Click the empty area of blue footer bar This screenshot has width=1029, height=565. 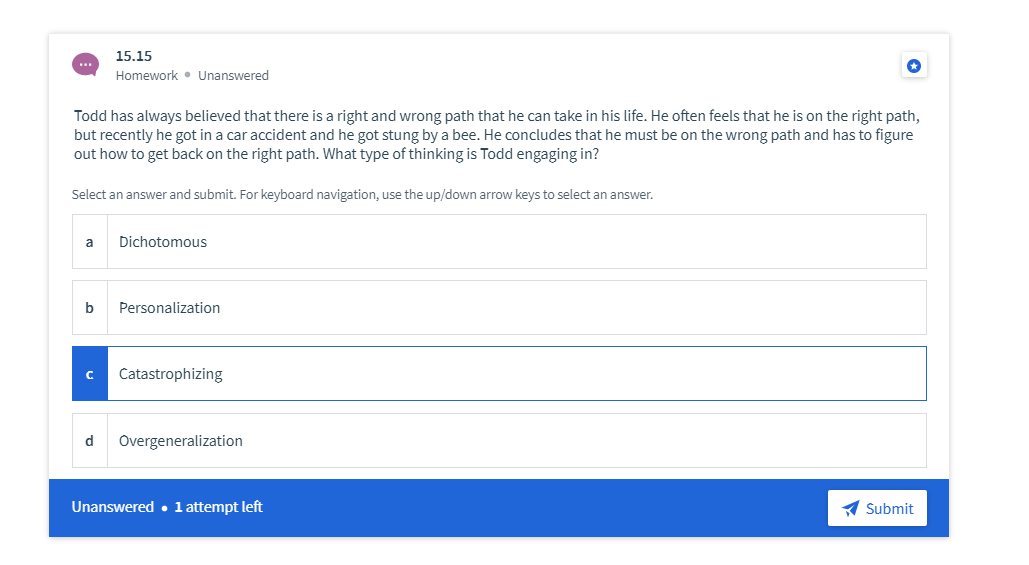pyautogui.click(x=550, y=508)
